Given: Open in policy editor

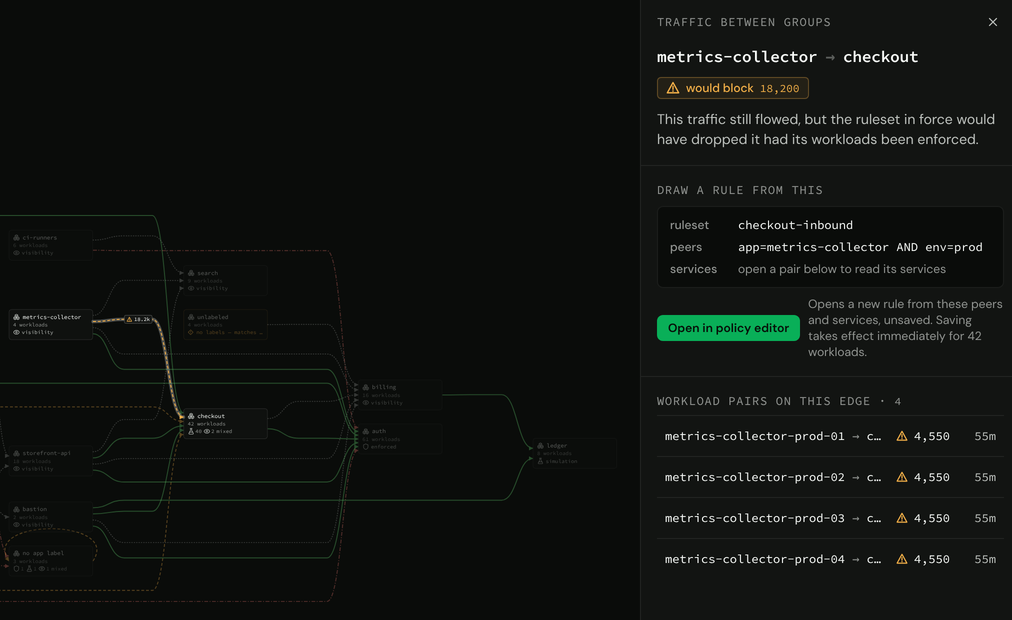Looking at the screenshot, I should 728,328.
